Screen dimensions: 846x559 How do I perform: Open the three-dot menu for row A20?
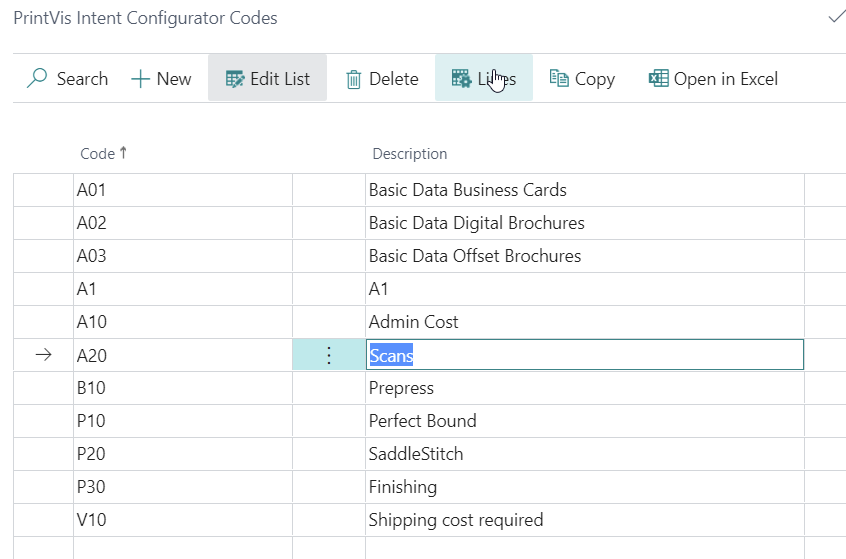pyautogui.click(x=329, y=355)
